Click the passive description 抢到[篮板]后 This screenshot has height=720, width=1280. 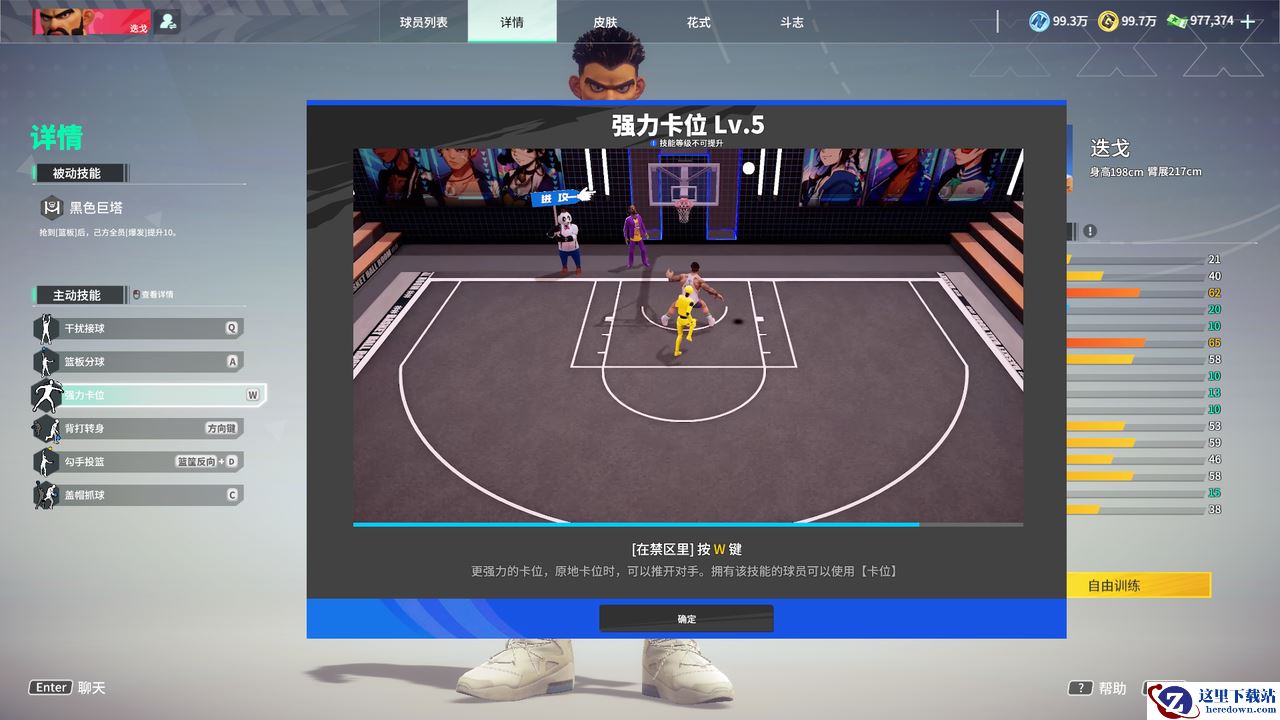(107, 232)
